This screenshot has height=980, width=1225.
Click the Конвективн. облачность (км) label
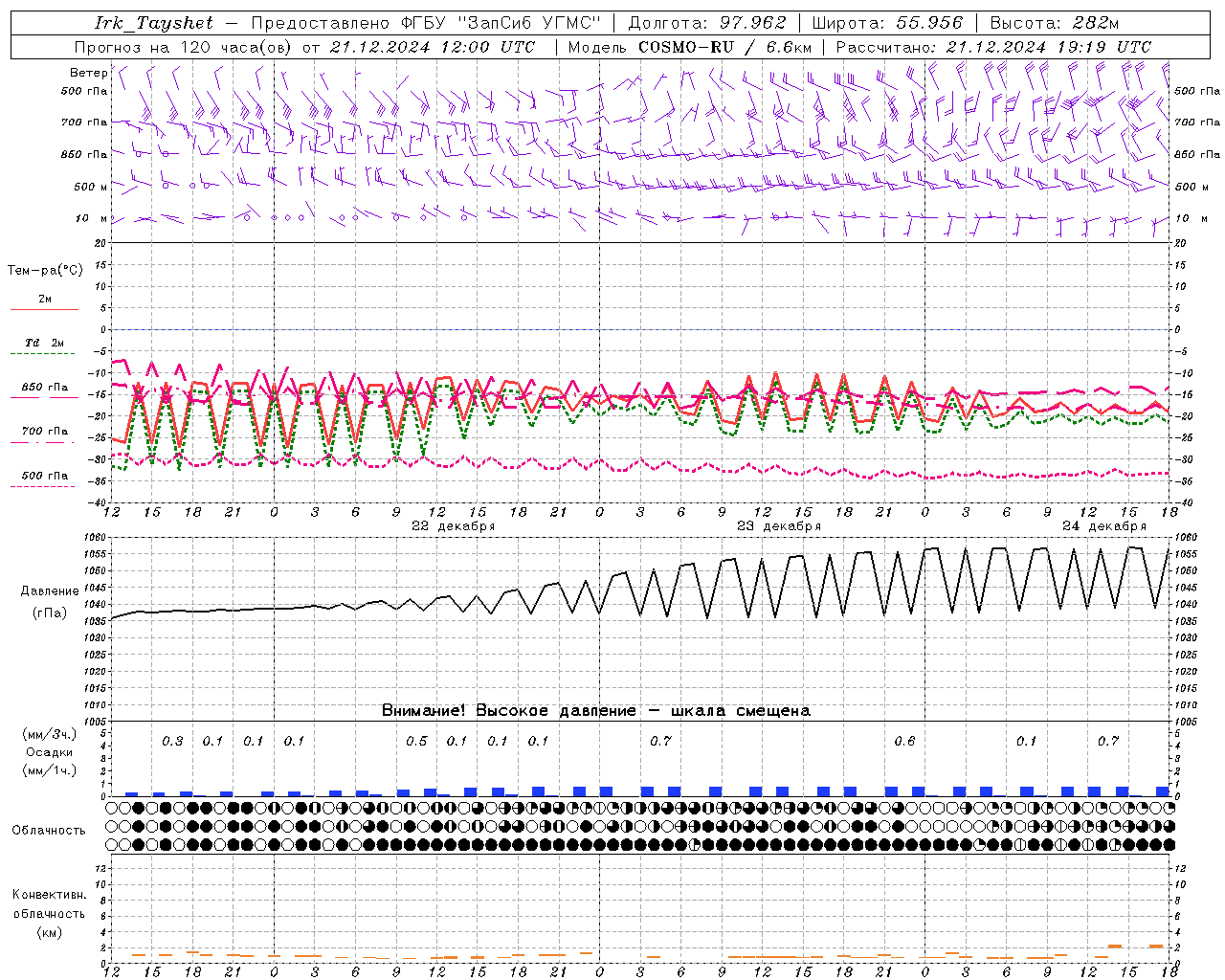49,913
